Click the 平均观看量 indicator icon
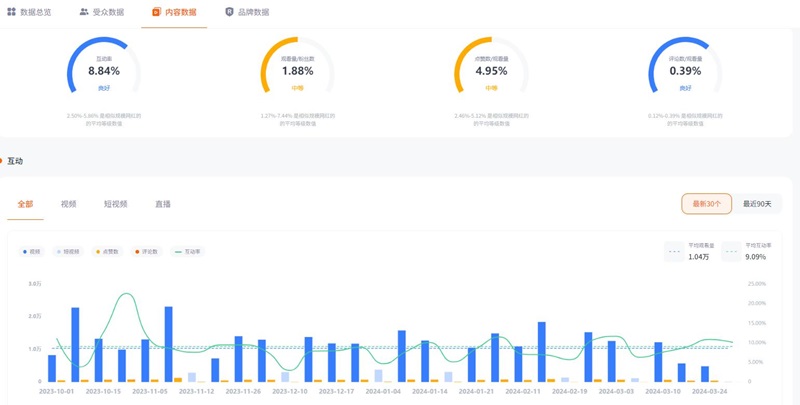 pyautogui.click(x=674, y=252)
